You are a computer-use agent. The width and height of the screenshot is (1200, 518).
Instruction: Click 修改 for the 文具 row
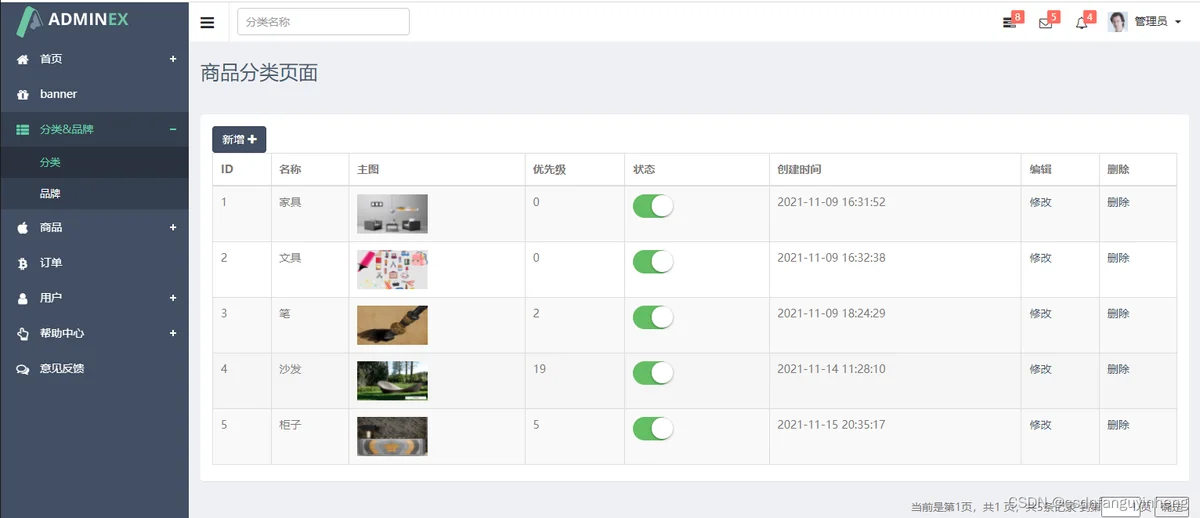(x=1040, y=258)
